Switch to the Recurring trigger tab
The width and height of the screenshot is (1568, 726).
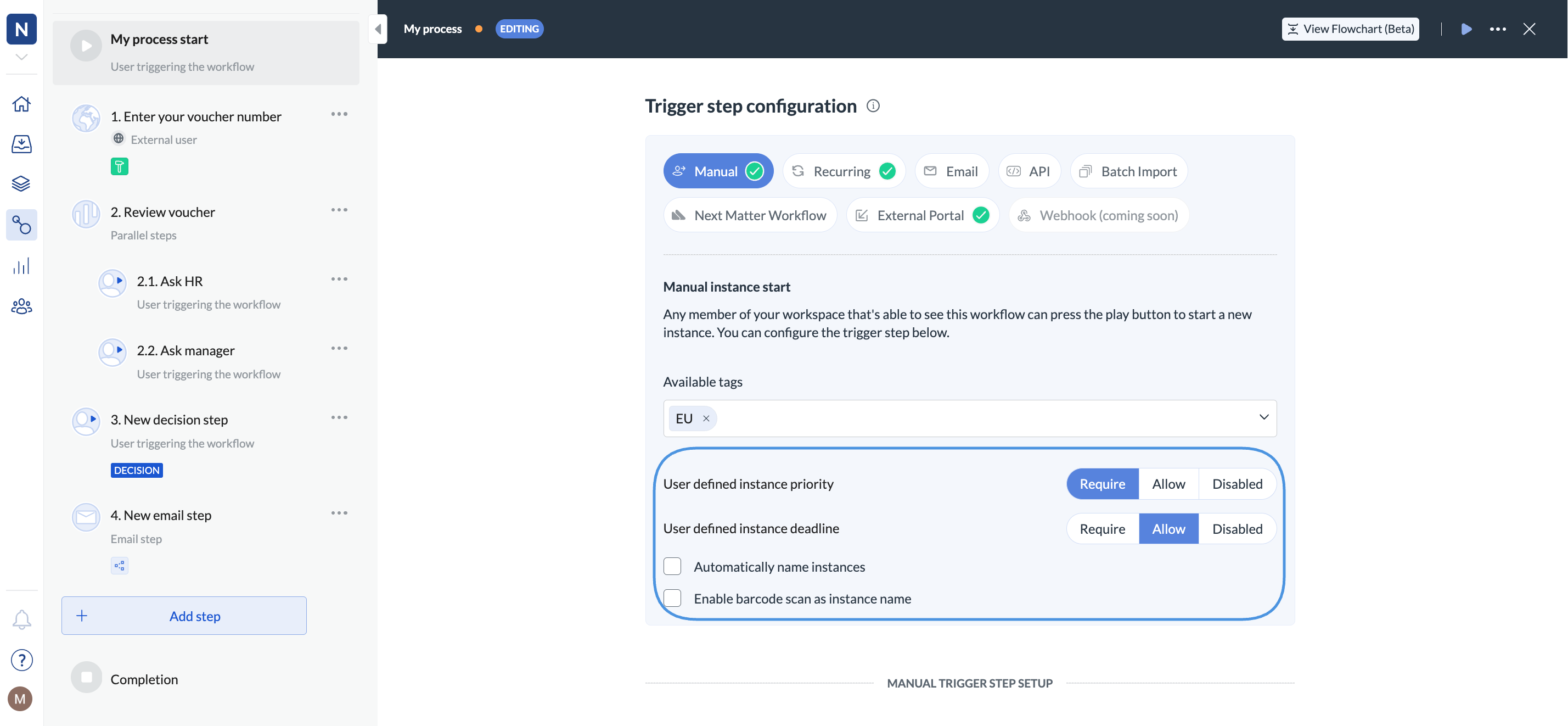[x=842, y=171]
